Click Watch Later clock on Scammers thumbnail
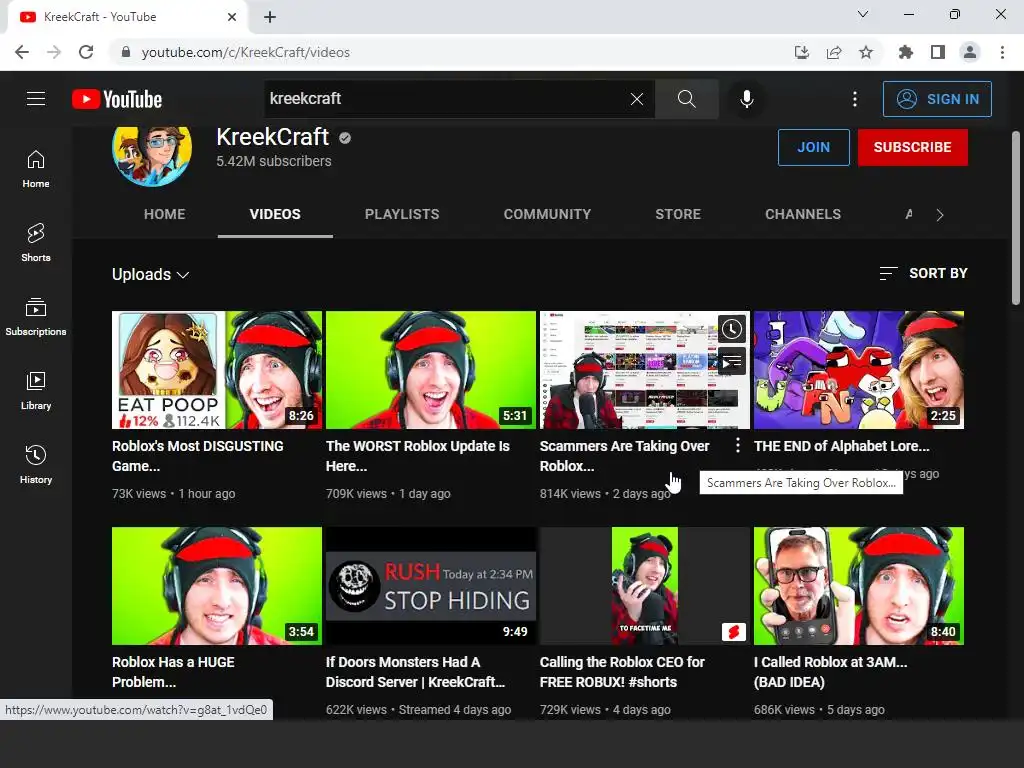Image resolution: width=1024 pixels, height=768 pixels. point(731,329)
